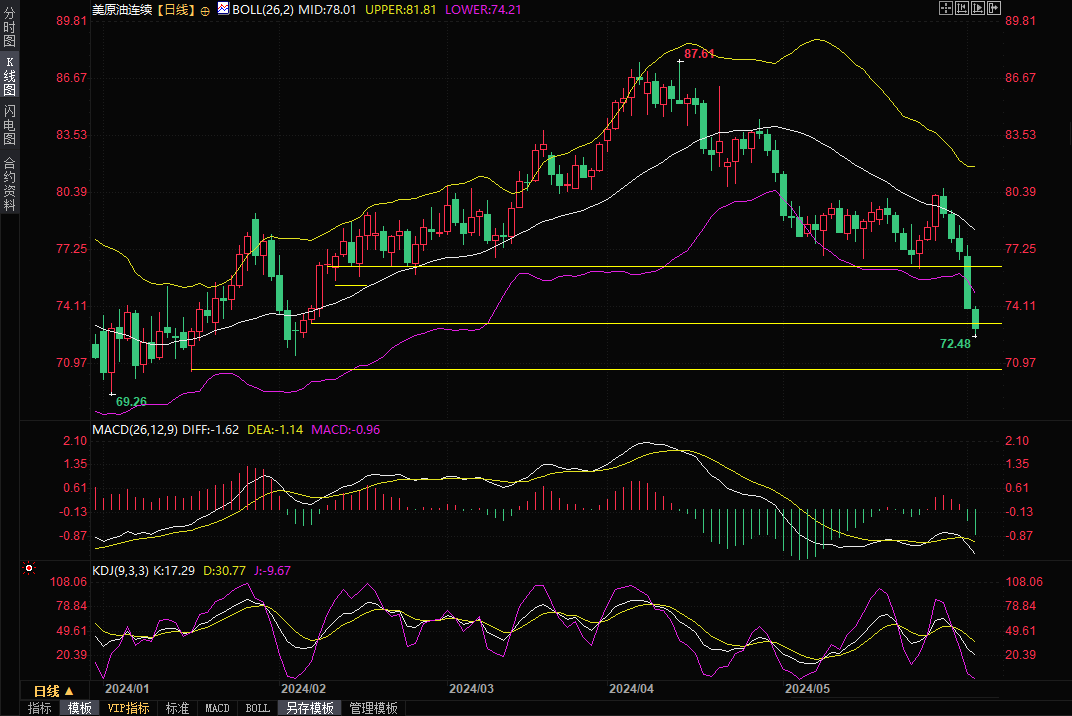Image resolution: width=1072 pixels, height=716 pixels.
Task: Open the 日线 period selector arrow
Action: 69,691
